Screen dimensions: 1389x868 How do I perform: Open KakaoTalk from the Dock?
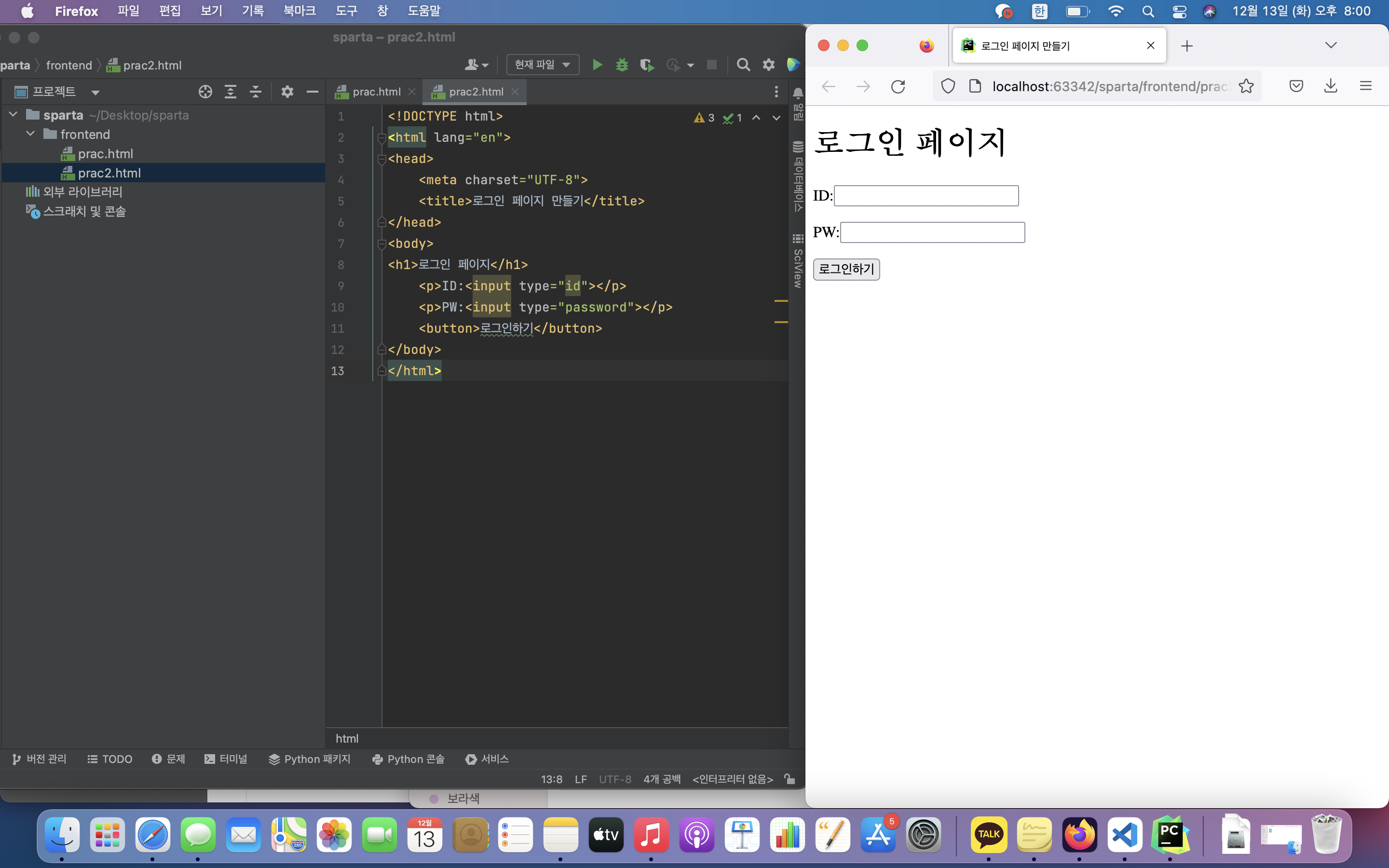[988, 835]
